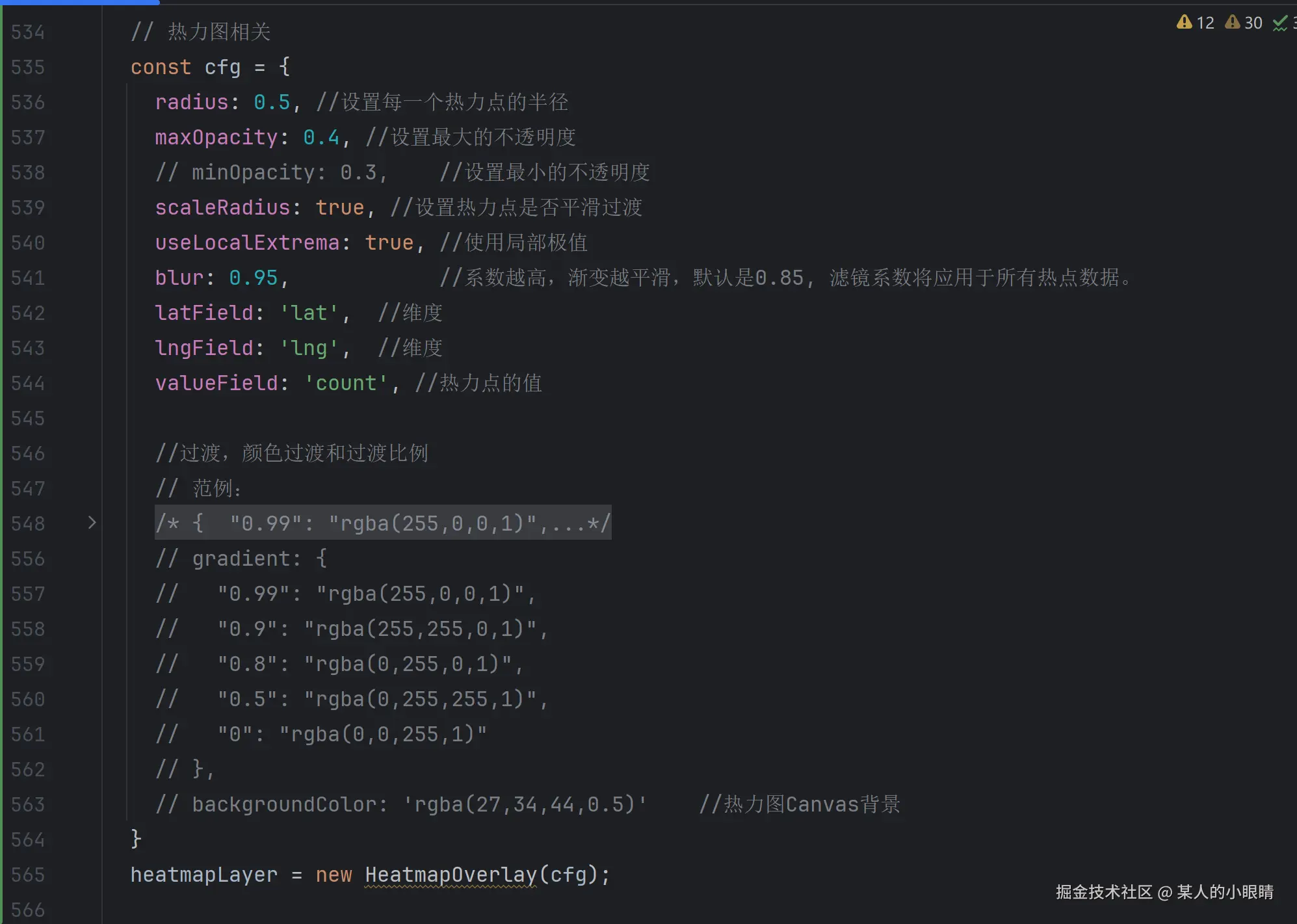Click line number 535 in the gutter
The height and width of the screenshot is (924, 1297).
(x=28, y=67)
